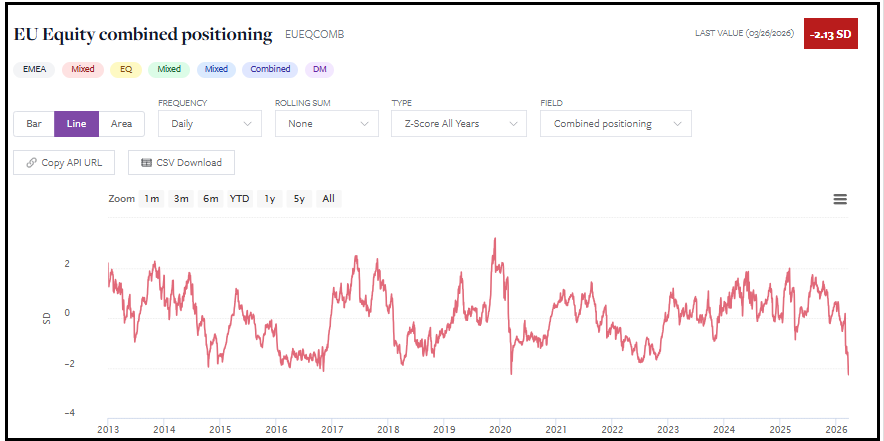Click the link icon in Copy API URL
This screenshot has height=441, width=884.
[x=31, y=162]
